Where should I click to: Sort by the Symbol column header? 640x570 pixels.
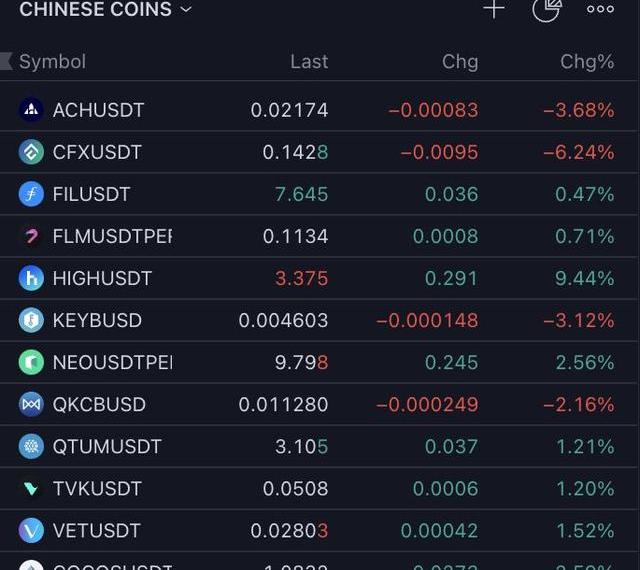pyautogui.click(x=53, y=62)
